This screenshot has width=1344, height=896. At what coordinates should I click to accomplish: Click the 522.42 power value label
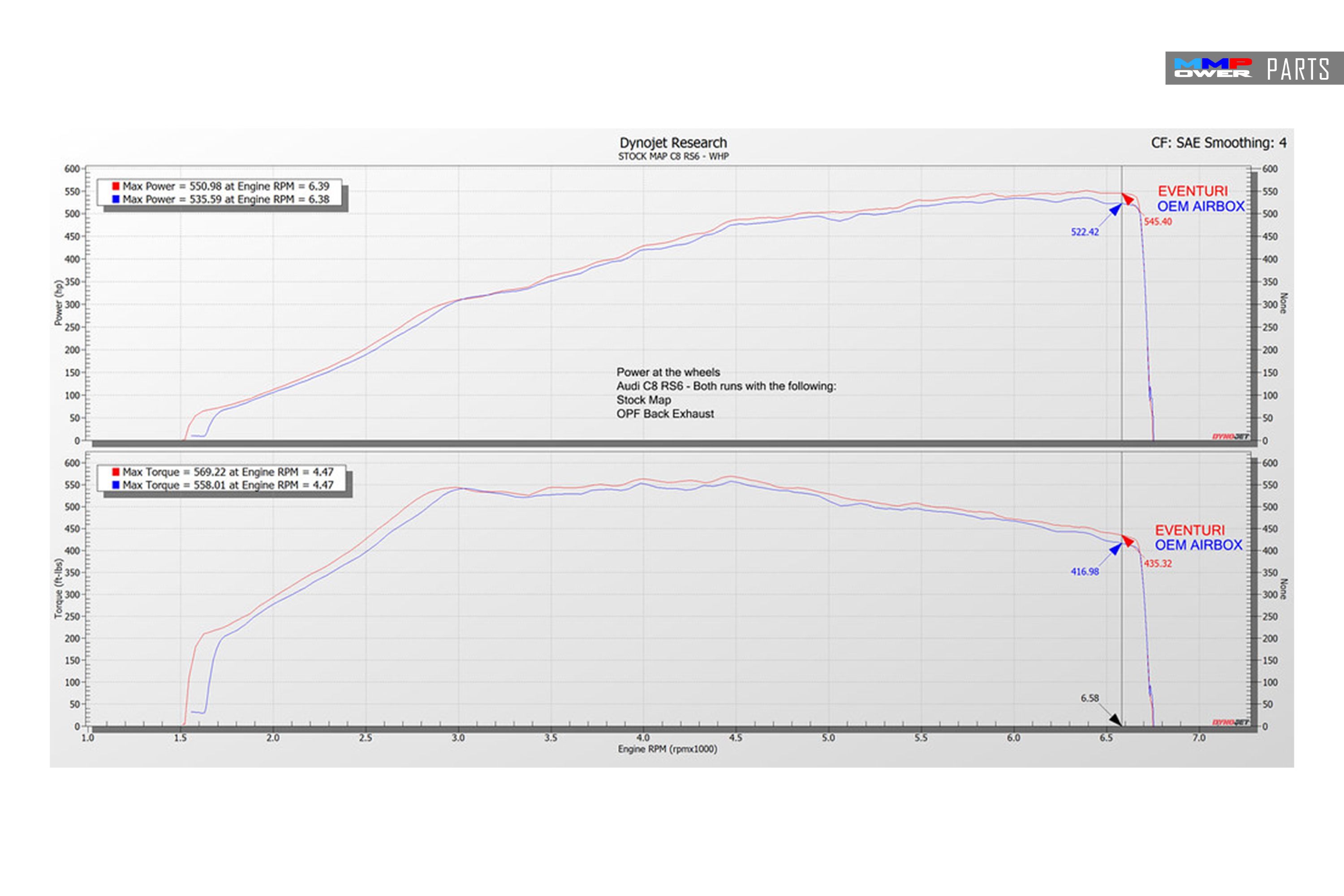point(1085,232)
